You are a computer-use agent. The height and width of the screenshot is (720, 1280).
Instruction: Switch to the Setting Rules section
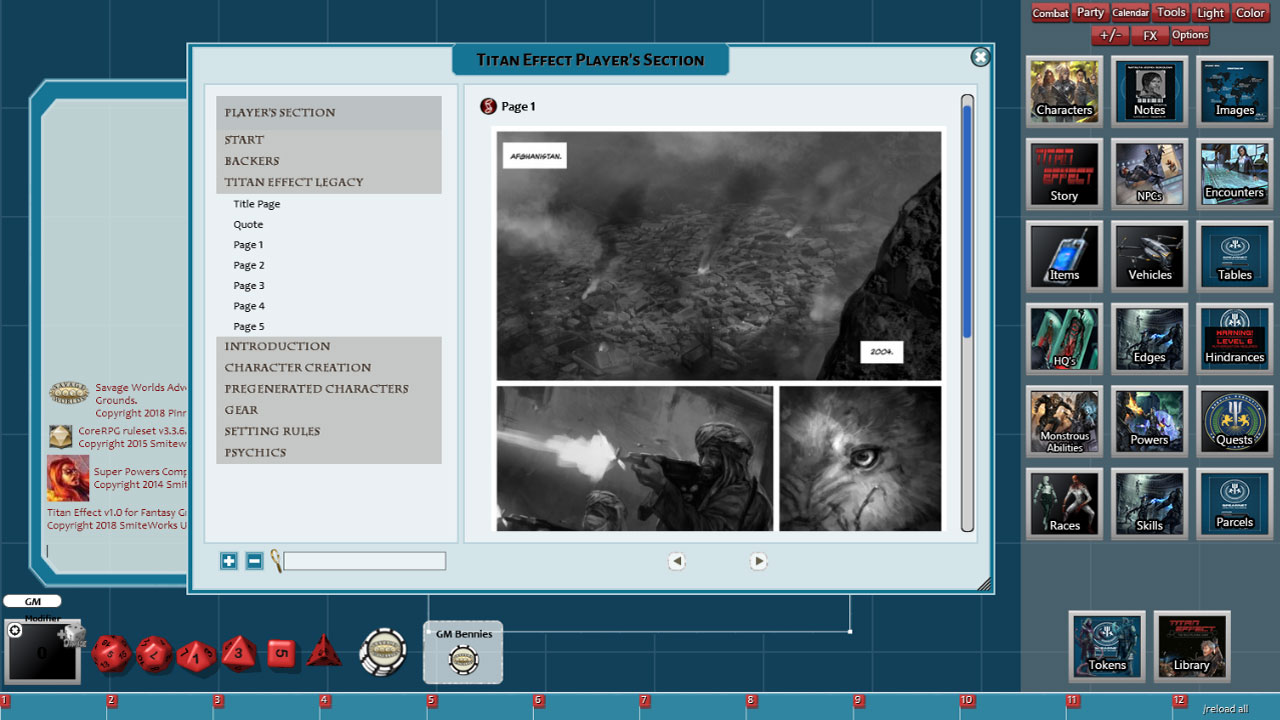pos(271,431)
